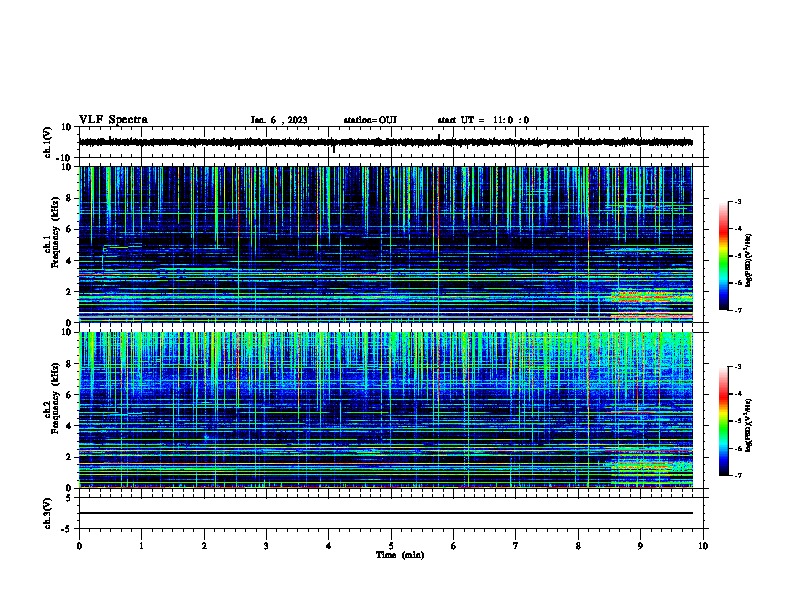Click the '-3' label on ch.2 colorbar
Image resolution: width=792 pixels, height=612 pixels.
[x=738, y=367]
